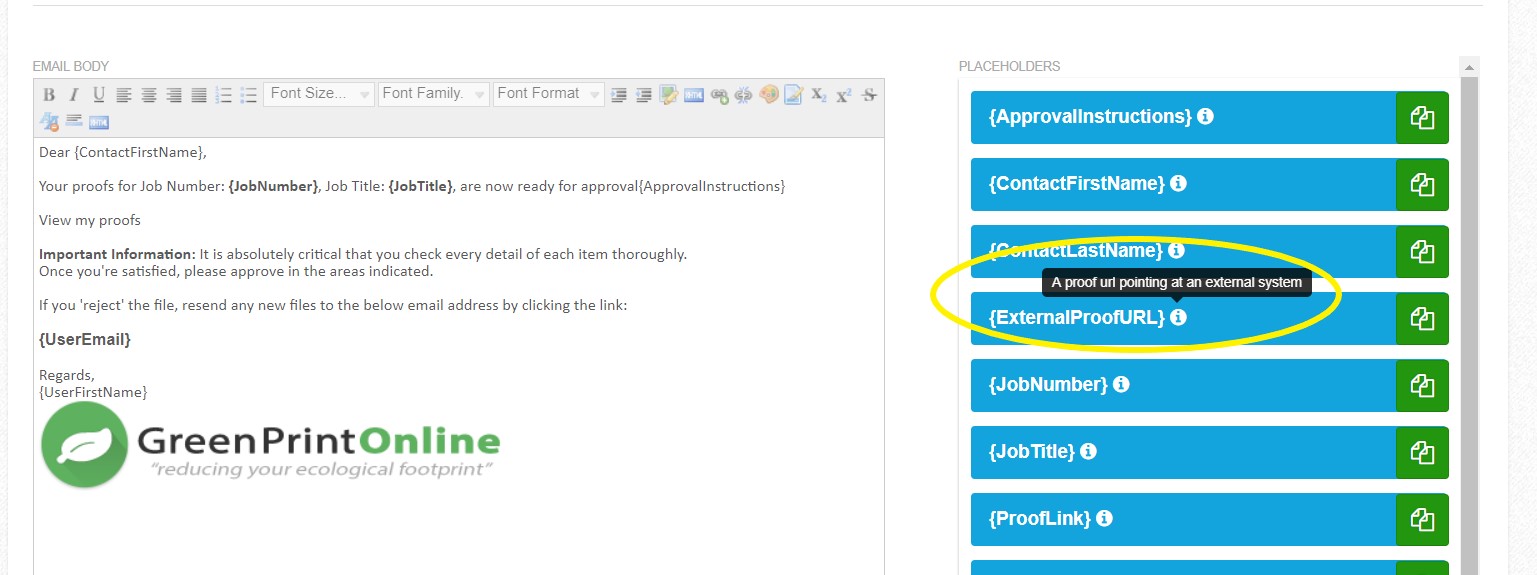Click the remove formatting icon on second toolbar row
Viewport: 1537px width, 575px height.
[49, 121]
